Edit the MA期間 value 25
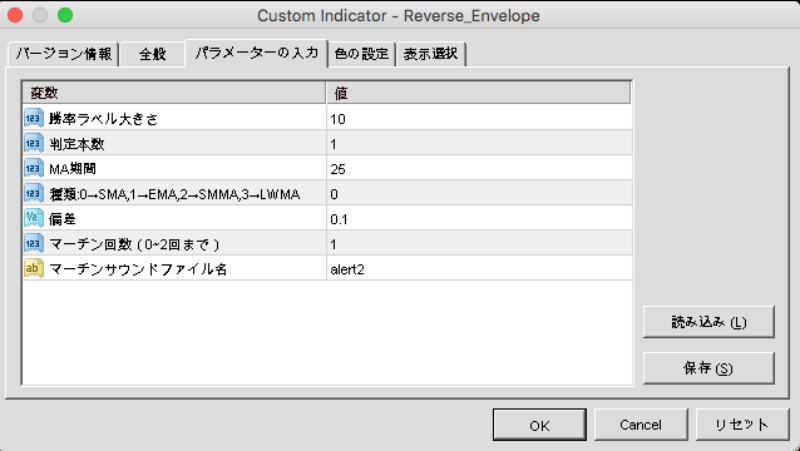Viewport: 800px width, 451px height. click(x=478, y=168)
